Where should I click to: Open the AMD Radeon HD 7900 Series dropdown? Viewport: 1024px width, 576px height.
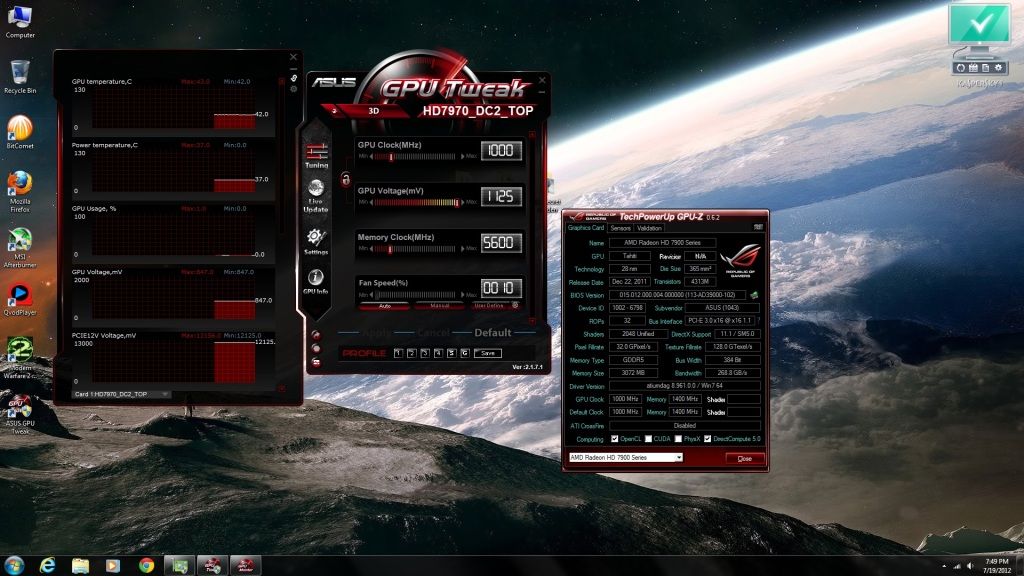[x=626, y=458]
